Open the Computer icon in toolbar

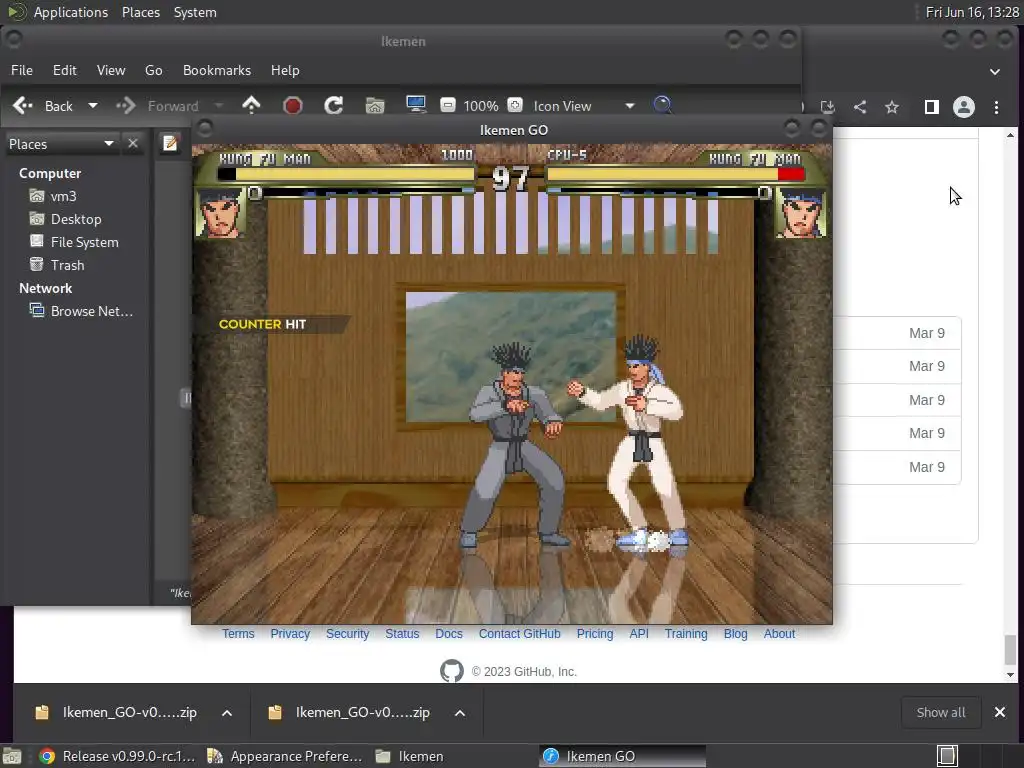click(x=415, y=104)
